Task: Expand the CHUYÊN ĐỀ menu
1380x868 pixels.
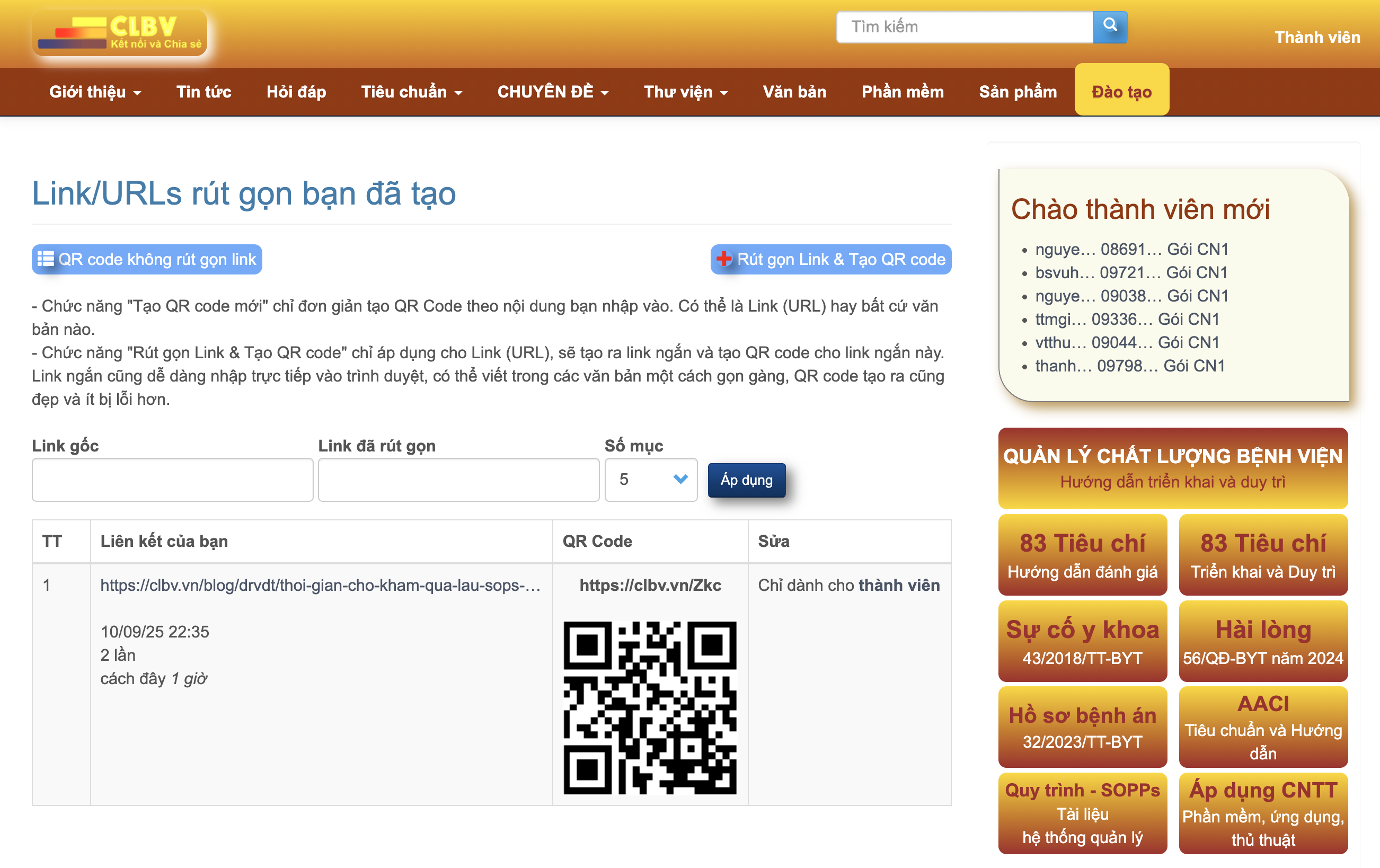Action: tap(552, 92)
